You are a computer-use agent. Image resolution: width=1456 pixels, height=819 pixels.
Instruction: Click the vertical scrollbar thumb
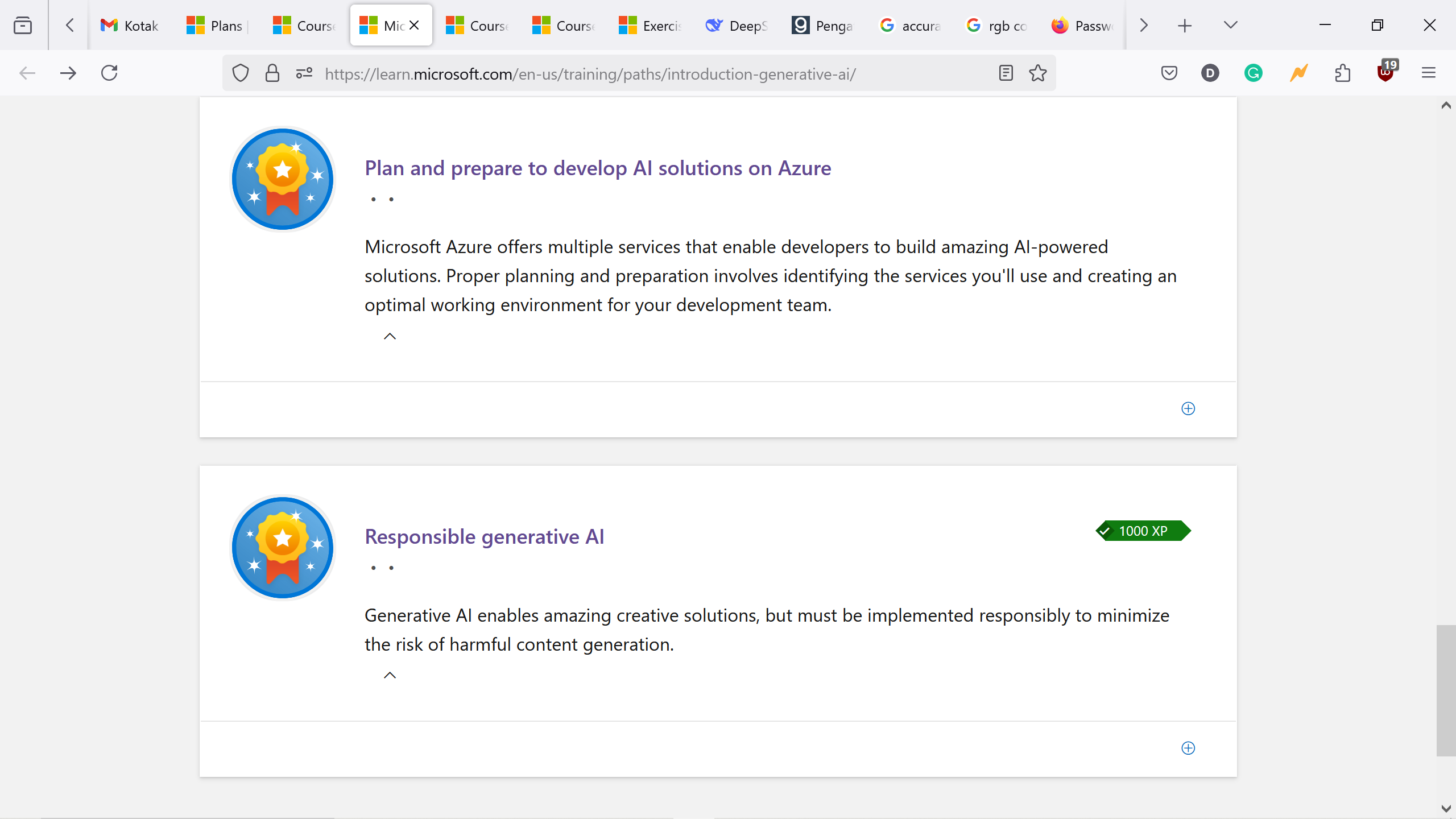coord(1446,690)
